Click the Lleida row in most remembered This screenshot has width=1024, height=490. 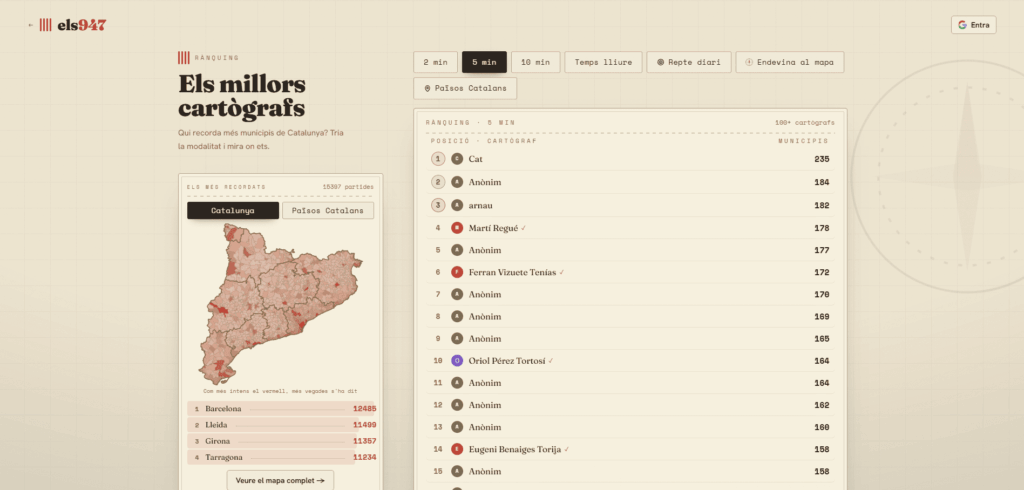point(281,425)
